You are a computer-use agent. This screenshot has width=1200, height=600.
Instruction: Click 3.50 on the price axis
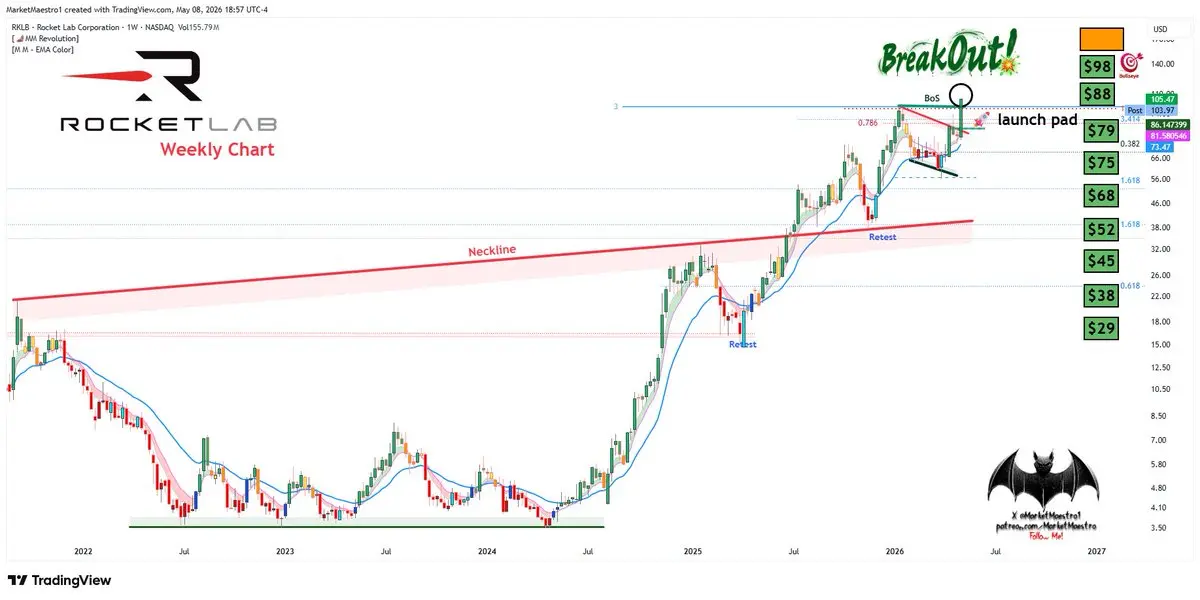(x=1158, y=527)
